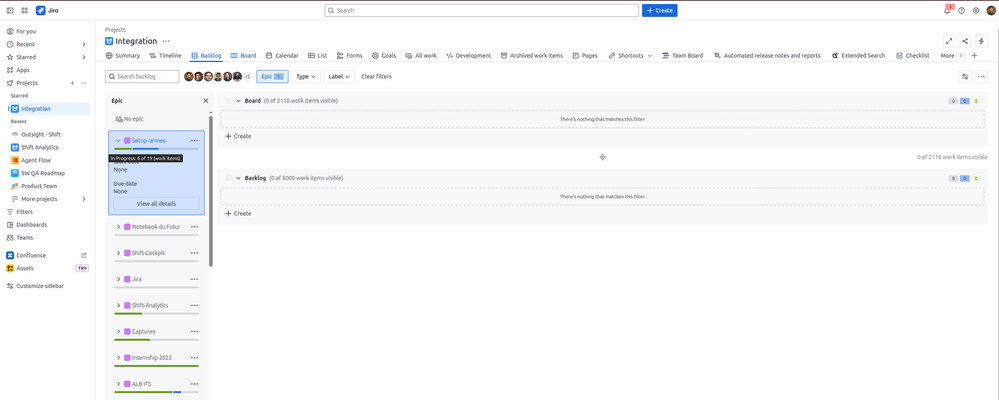Open the Integration project ellipsis menu
999x400 pixels.
point(166,41)
